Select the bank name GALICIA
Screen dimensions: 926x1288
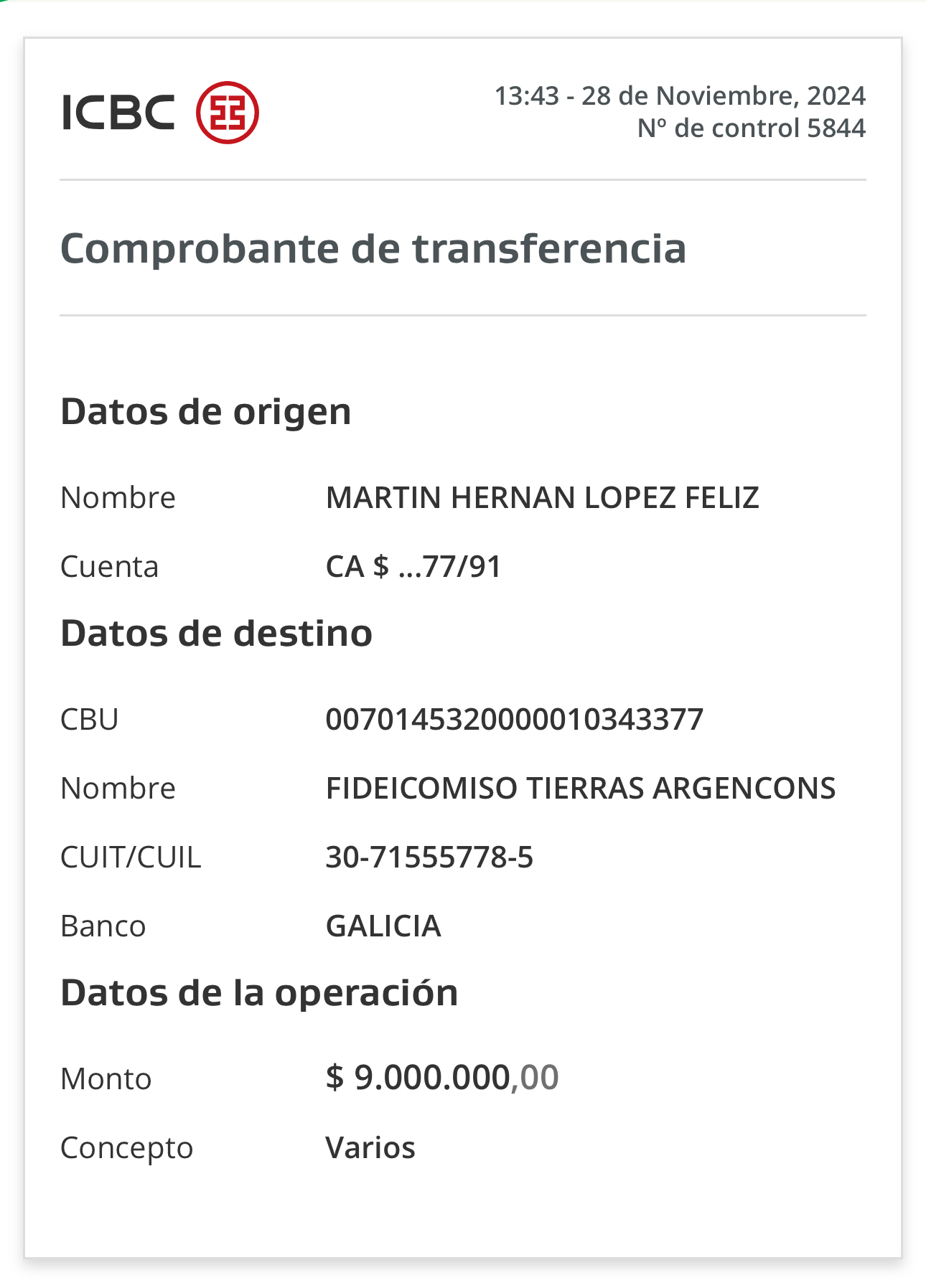point(383,926)
